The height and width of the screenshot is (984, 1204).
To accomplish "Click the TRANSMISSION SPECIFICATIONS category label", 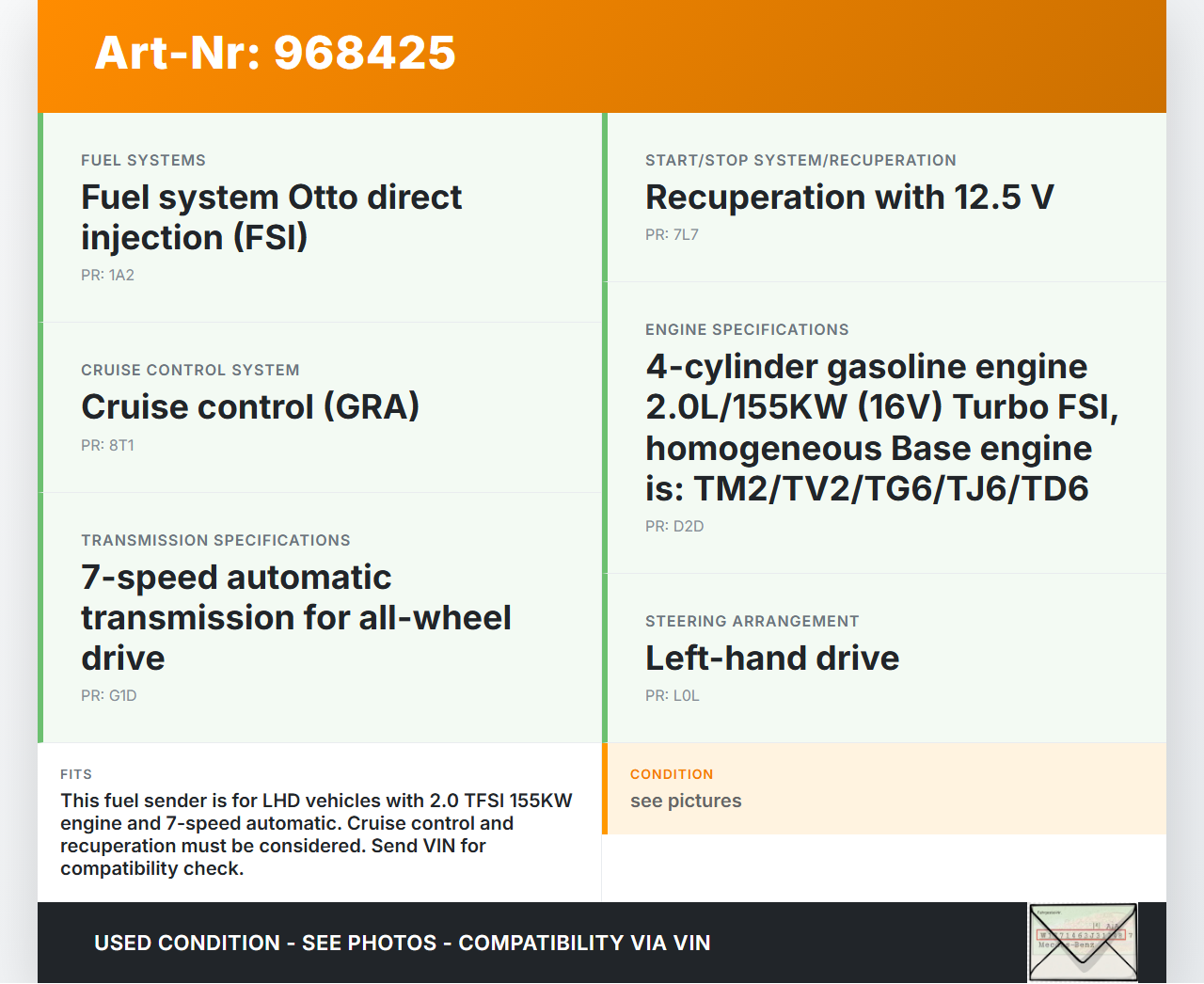I will point(215,540).
